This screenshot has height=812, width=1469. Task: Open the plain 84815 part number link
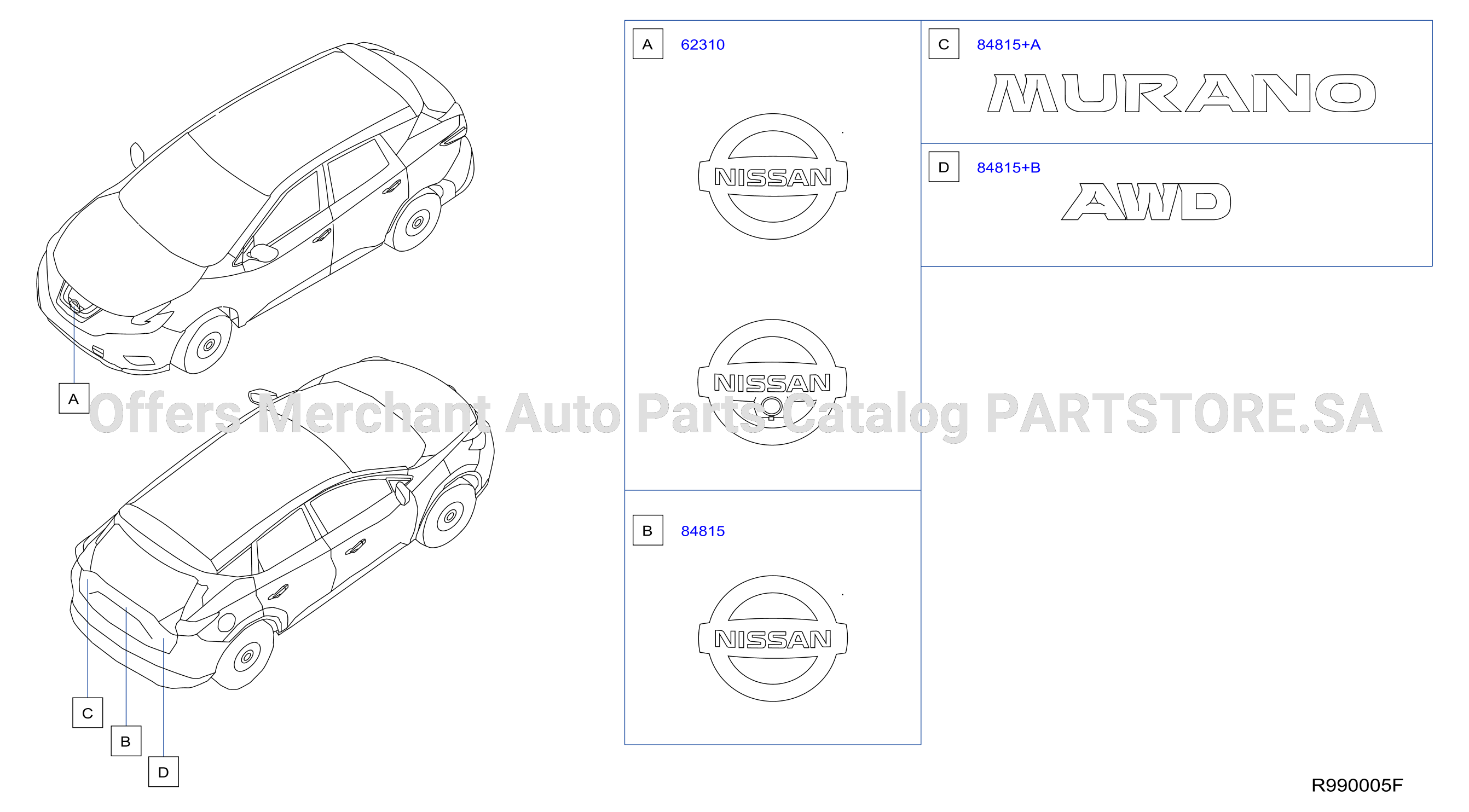703,531
